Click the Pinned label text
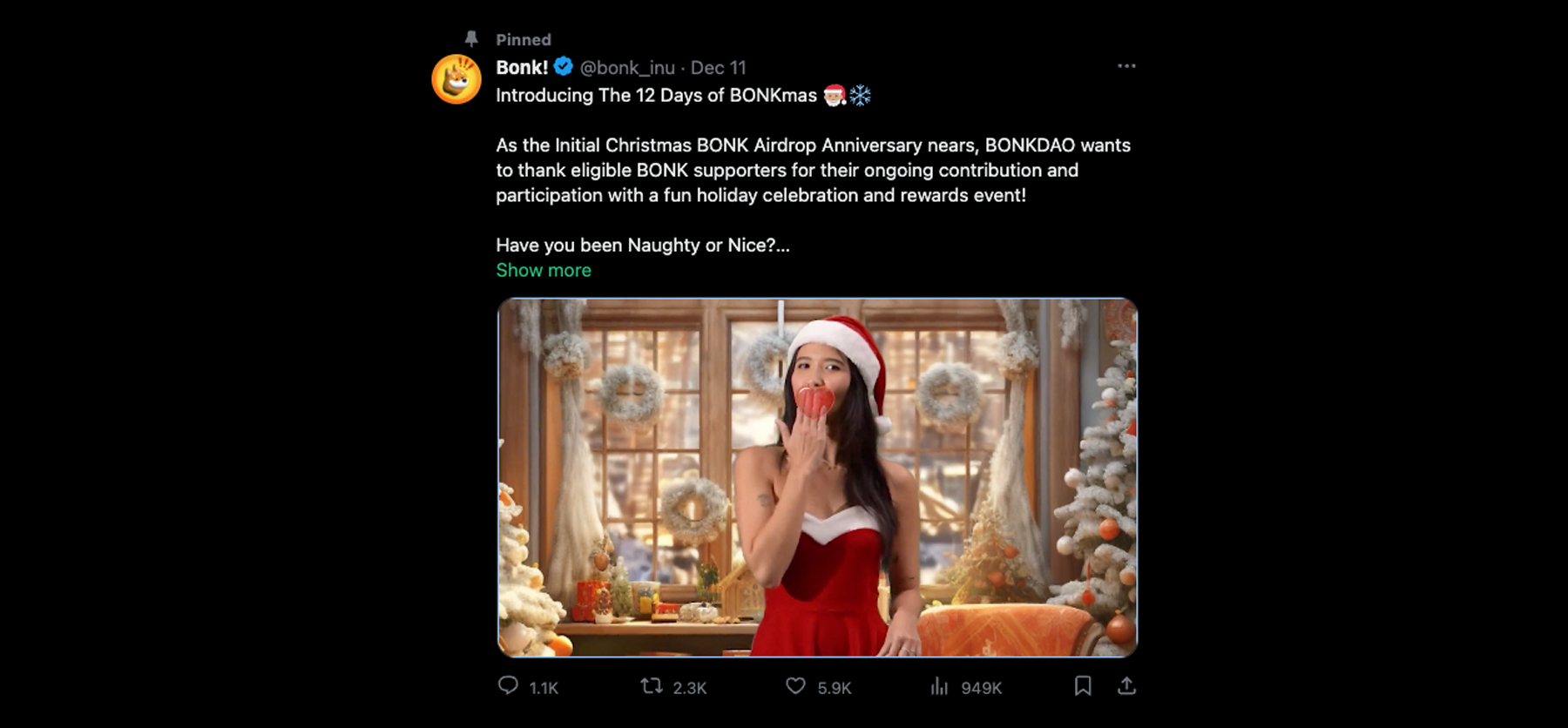The height and width of the screenshot is (728, 1568). click(524, 40)
